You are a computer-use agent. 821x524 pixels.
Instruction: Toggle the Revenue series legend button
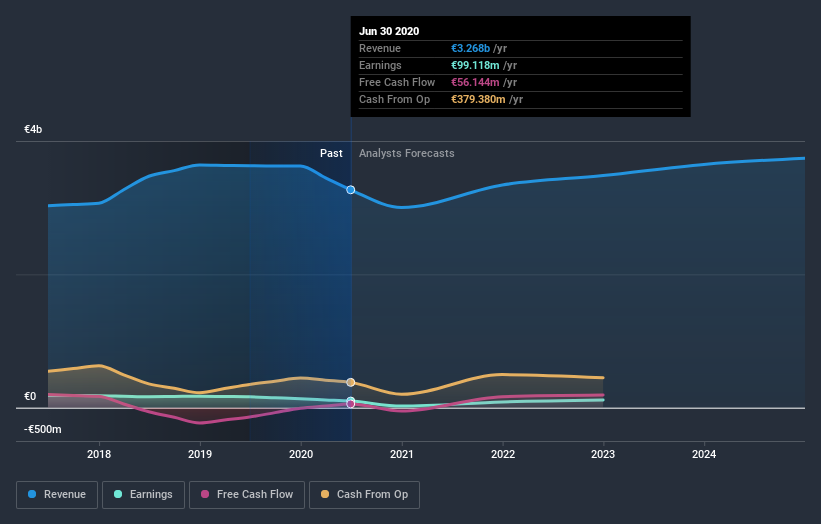[x=57, y=495]
